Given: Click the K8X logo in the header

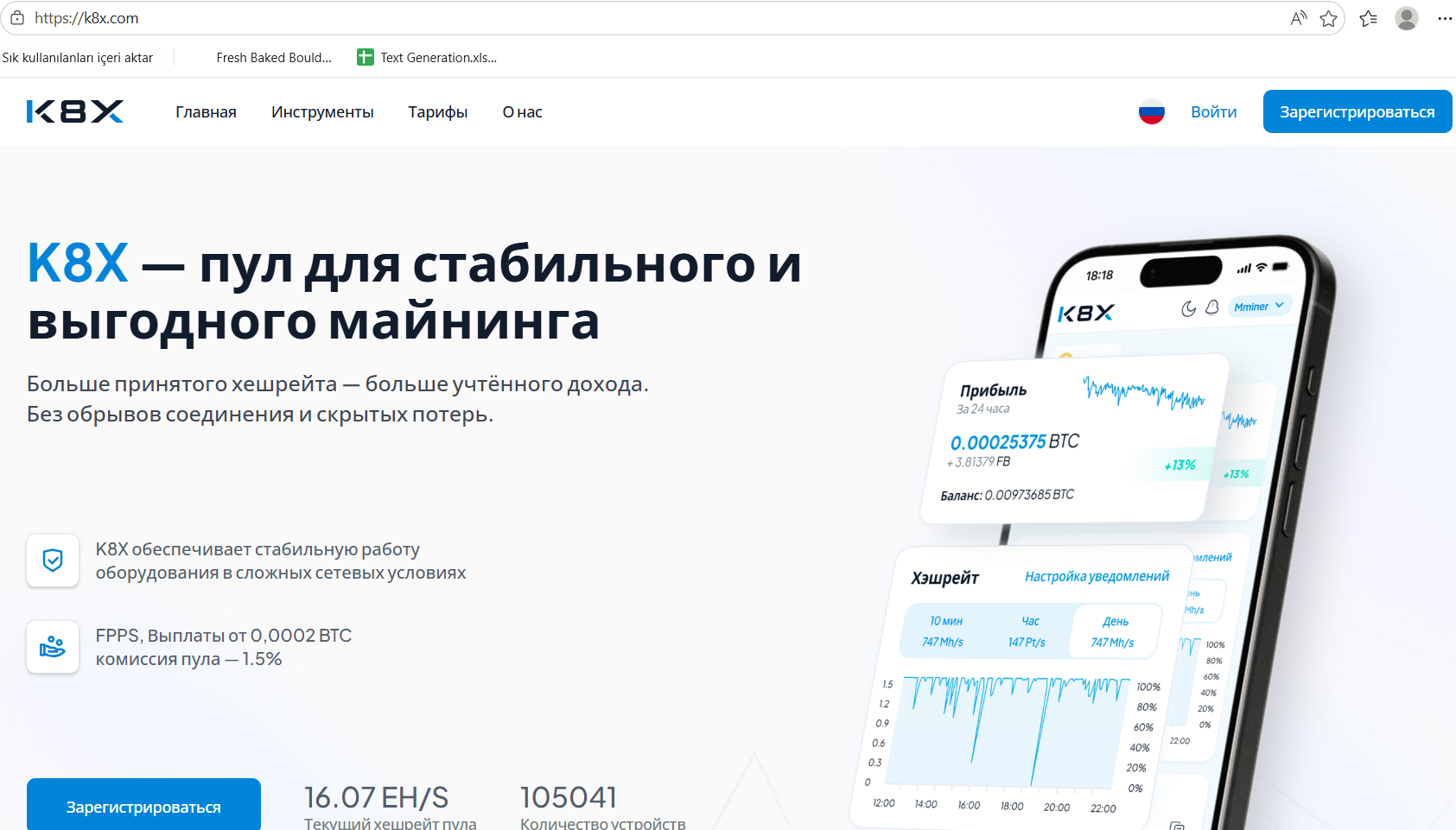Looking at the screenshot, I should click(75, 111).
